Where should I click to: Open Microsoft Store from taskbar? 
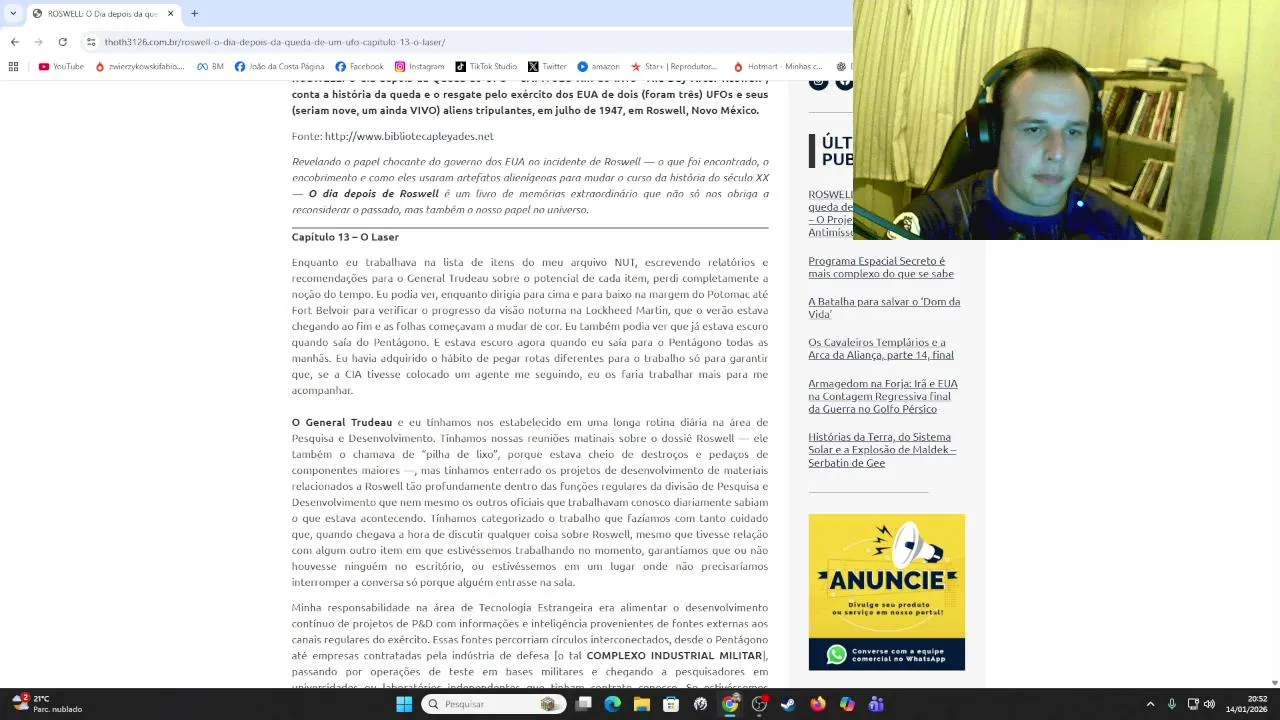click(671, 704)
